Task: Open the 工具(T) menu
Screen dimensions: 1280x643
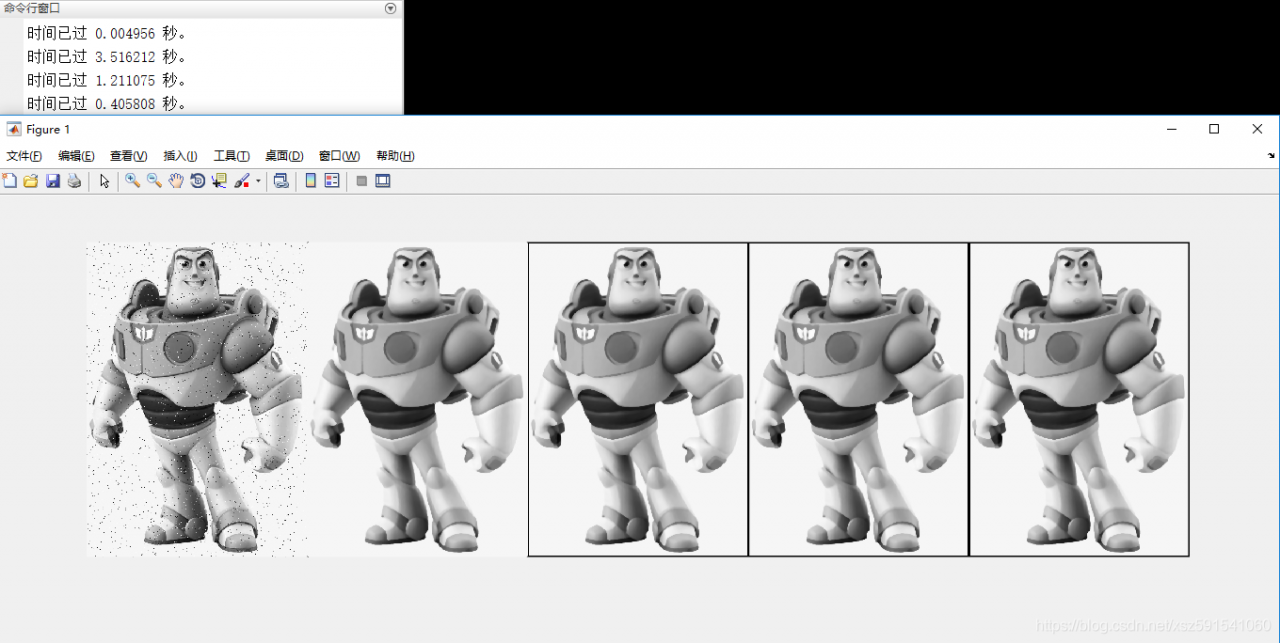Action: tap(232, 156)
